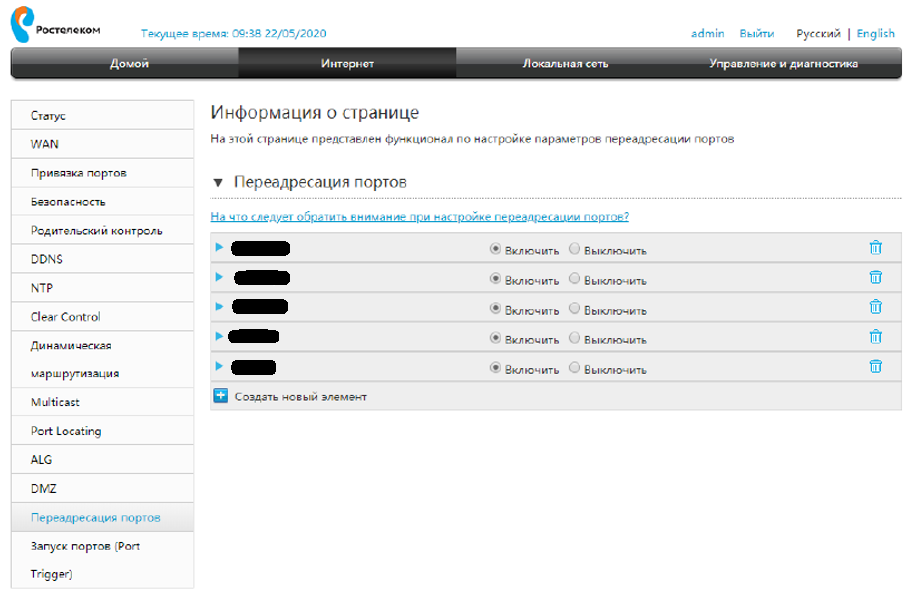Viewport: 917px width, 602px height.
Task: Open DMZ in the sidebar
Action: pos(42,488)
